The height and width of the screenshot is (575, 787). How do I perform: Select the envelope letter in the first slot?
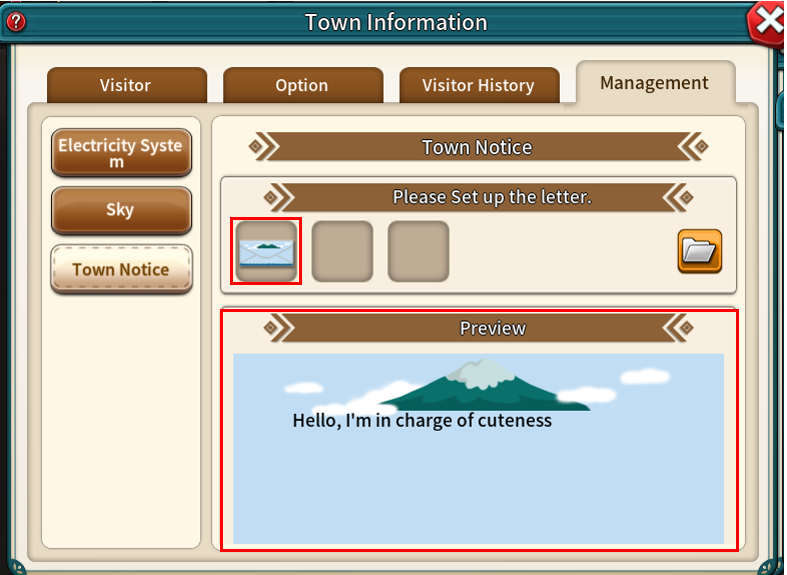(266, 251)
